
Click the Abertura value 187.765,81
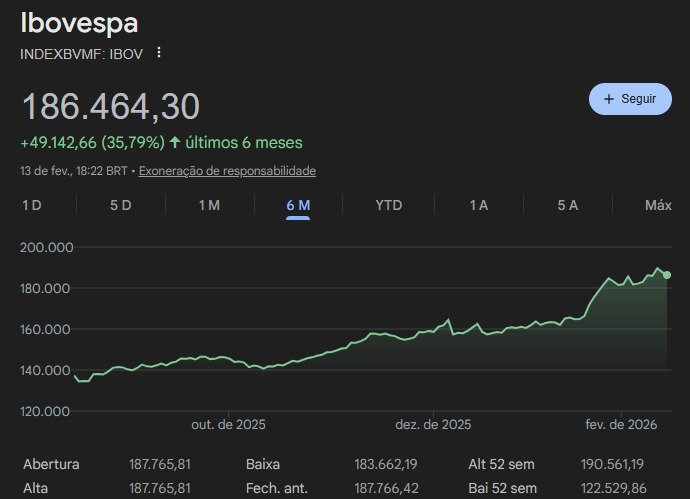(160, 465)
